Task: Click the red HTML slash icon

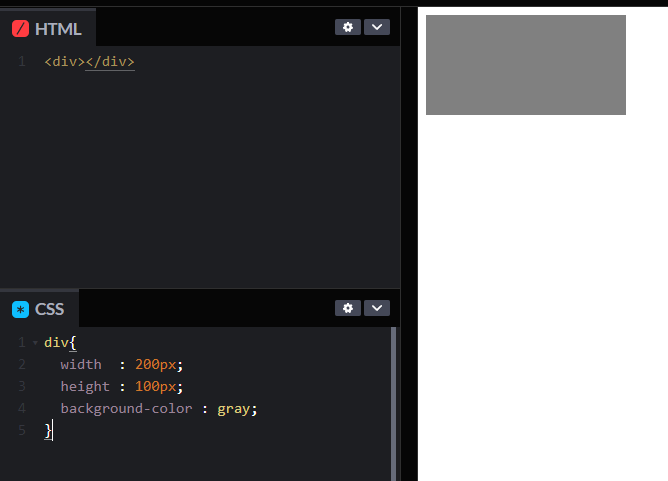Action: pyautogui.click(x=20, y=29)
